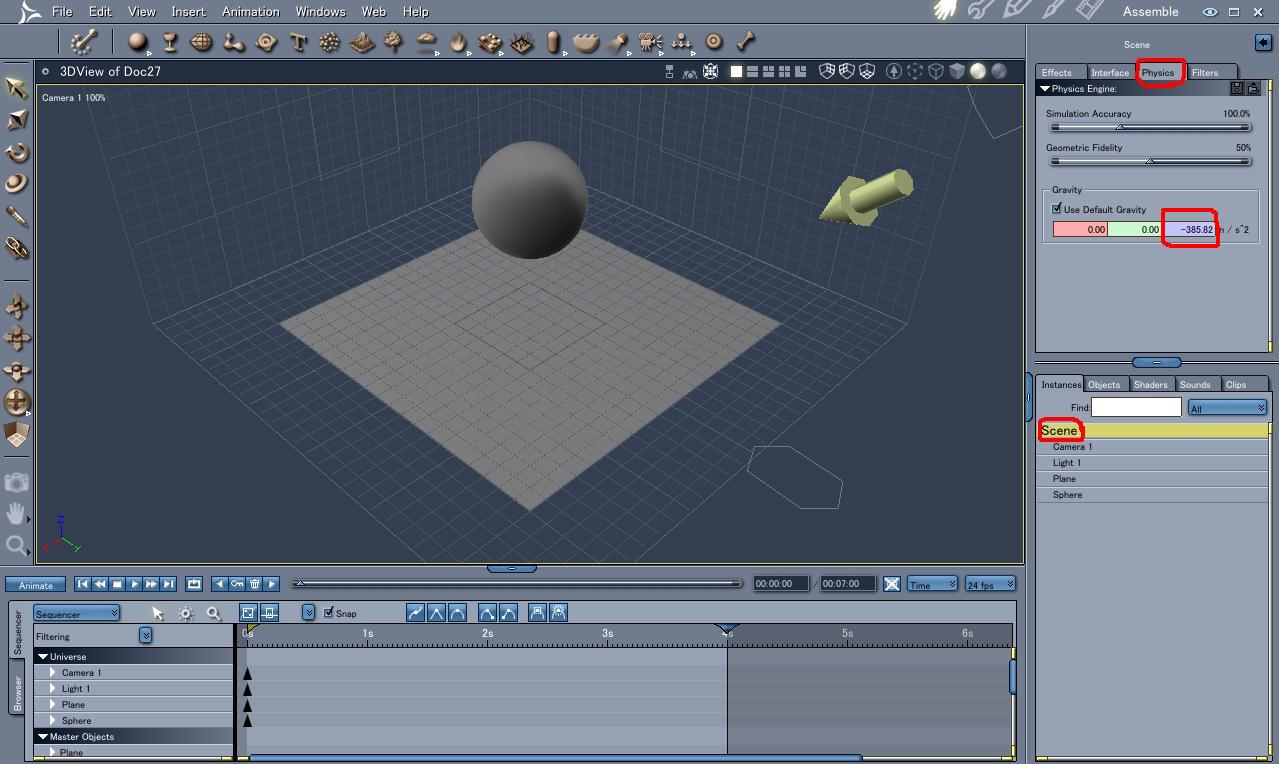Open the Time format dropdown

click(932, 584)
